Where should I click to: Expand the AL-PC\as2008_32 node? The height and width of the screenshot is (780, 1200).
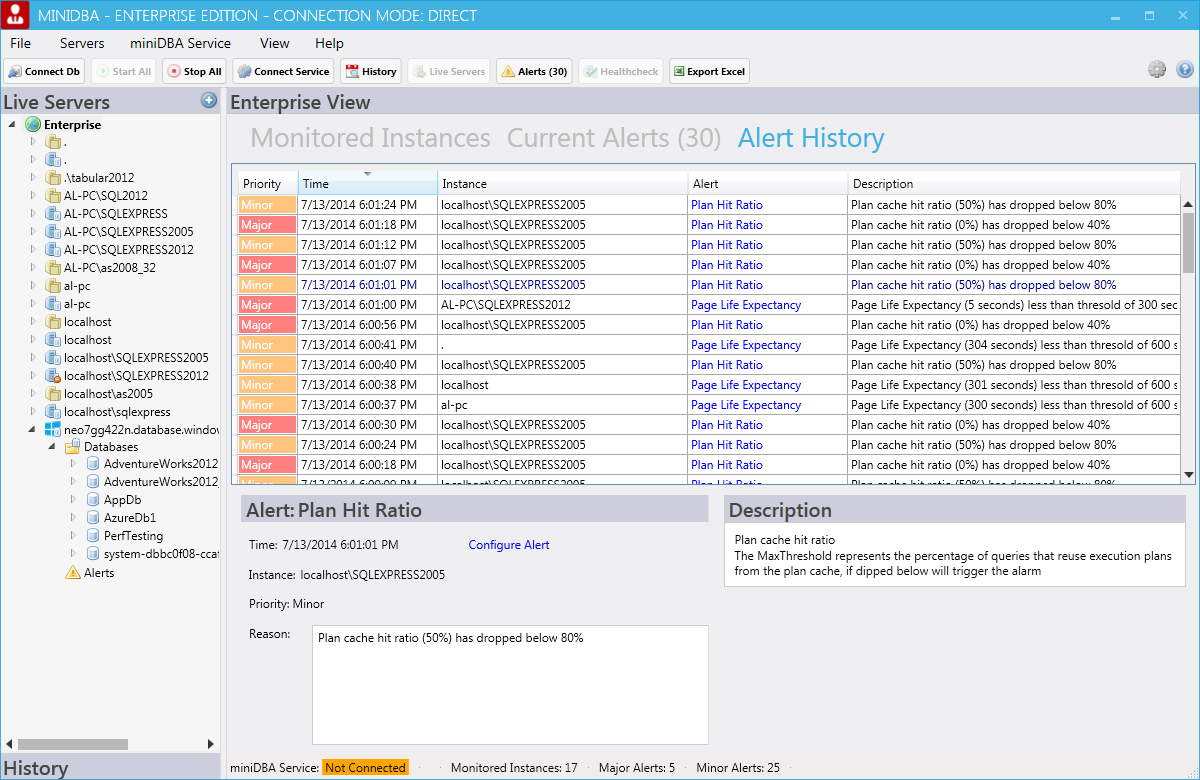click(32, 268)
